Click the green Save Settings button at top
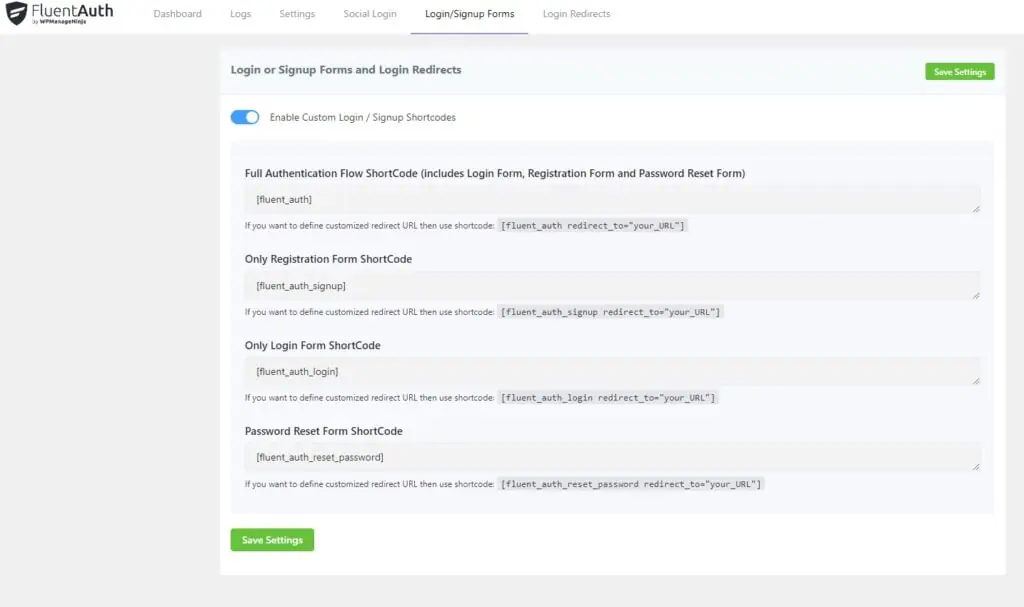 [959, 71]
